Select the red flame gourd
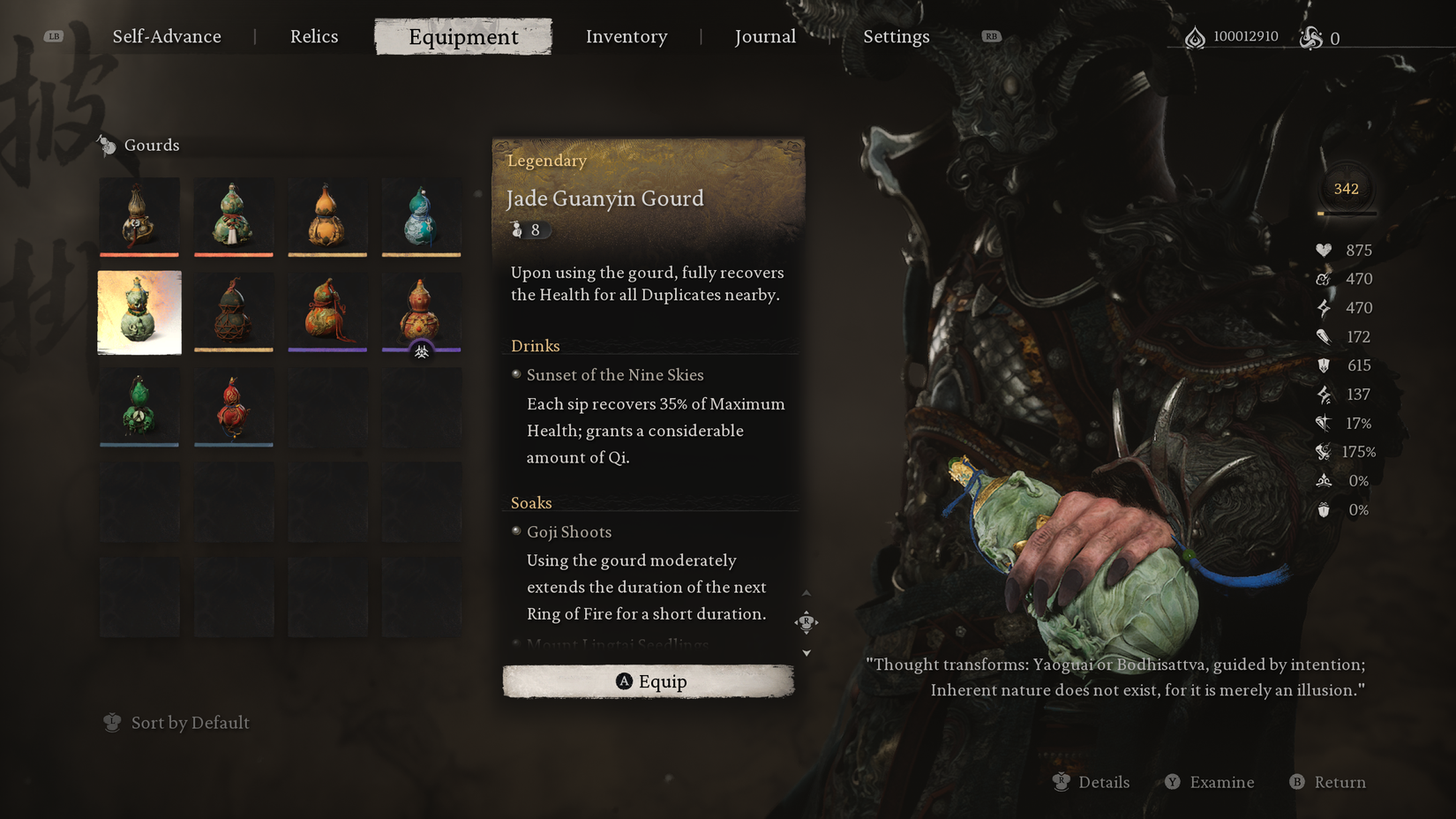 coord(234,407)
